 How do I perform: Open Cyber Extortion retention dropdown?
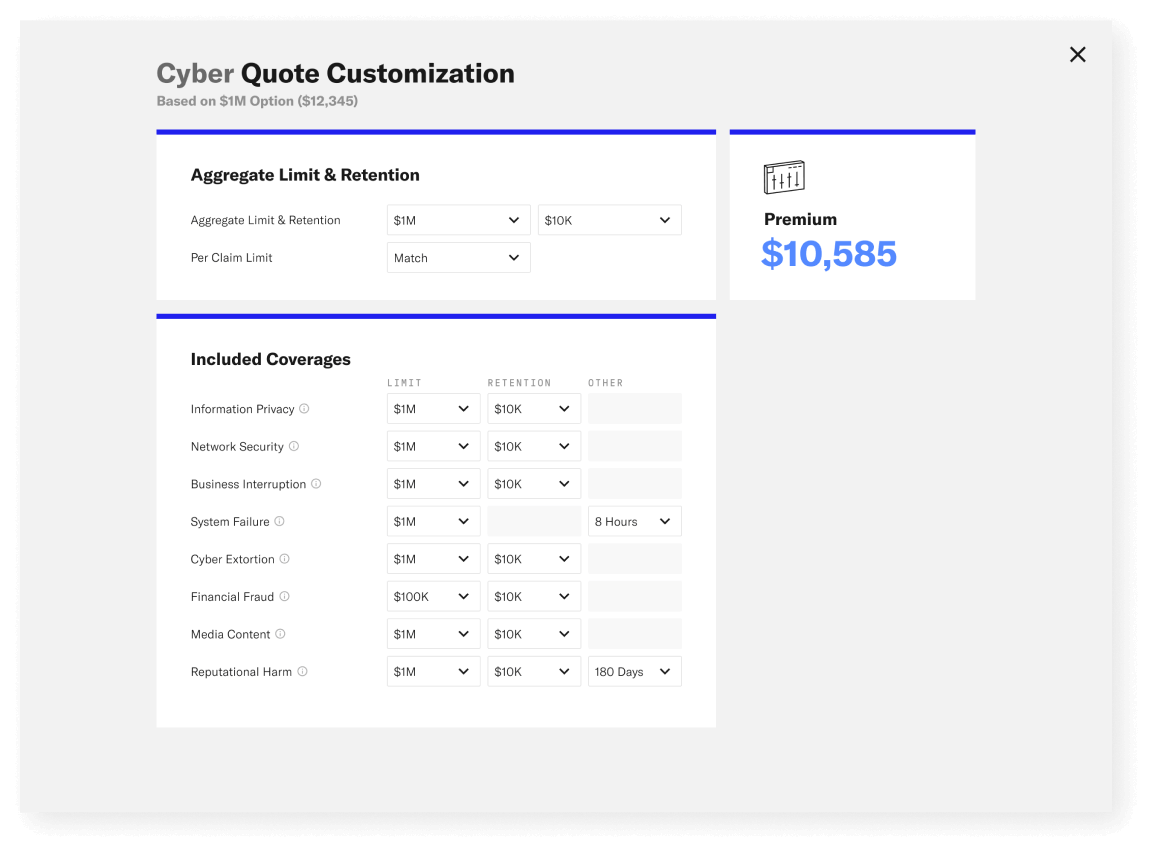[x=534, y=558]
